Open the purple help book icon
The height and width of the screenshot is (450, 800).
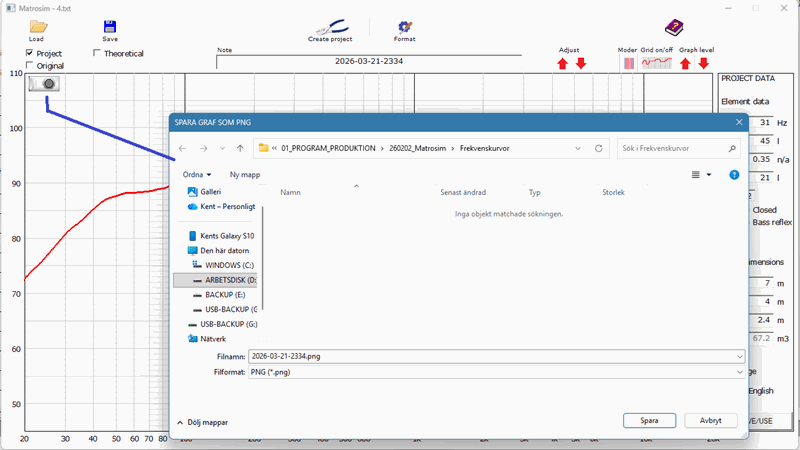673,28
